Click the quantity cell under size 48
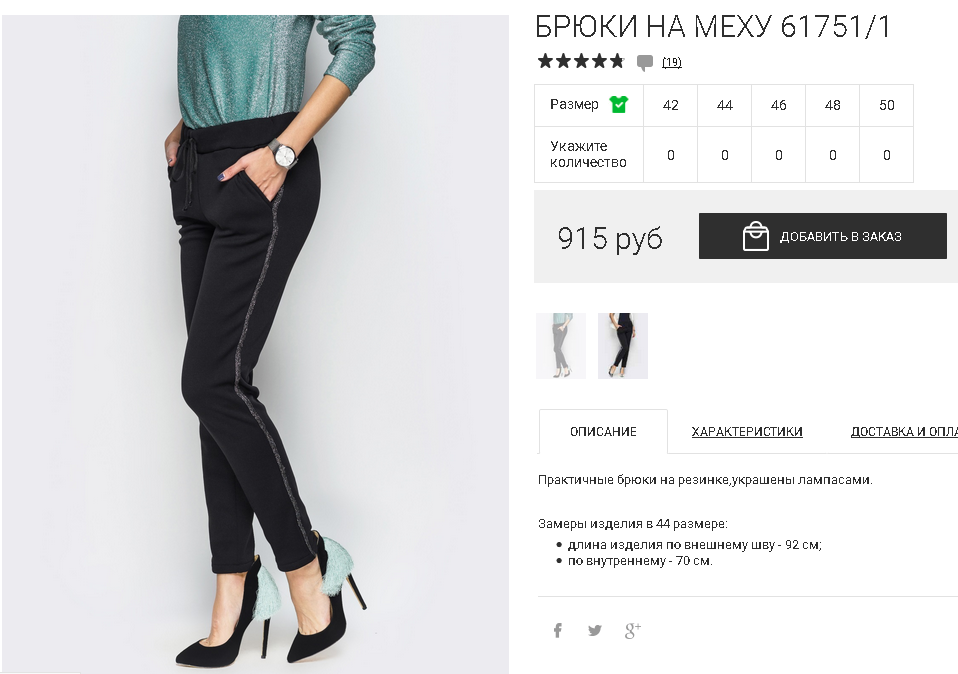 tap(832, 155)
